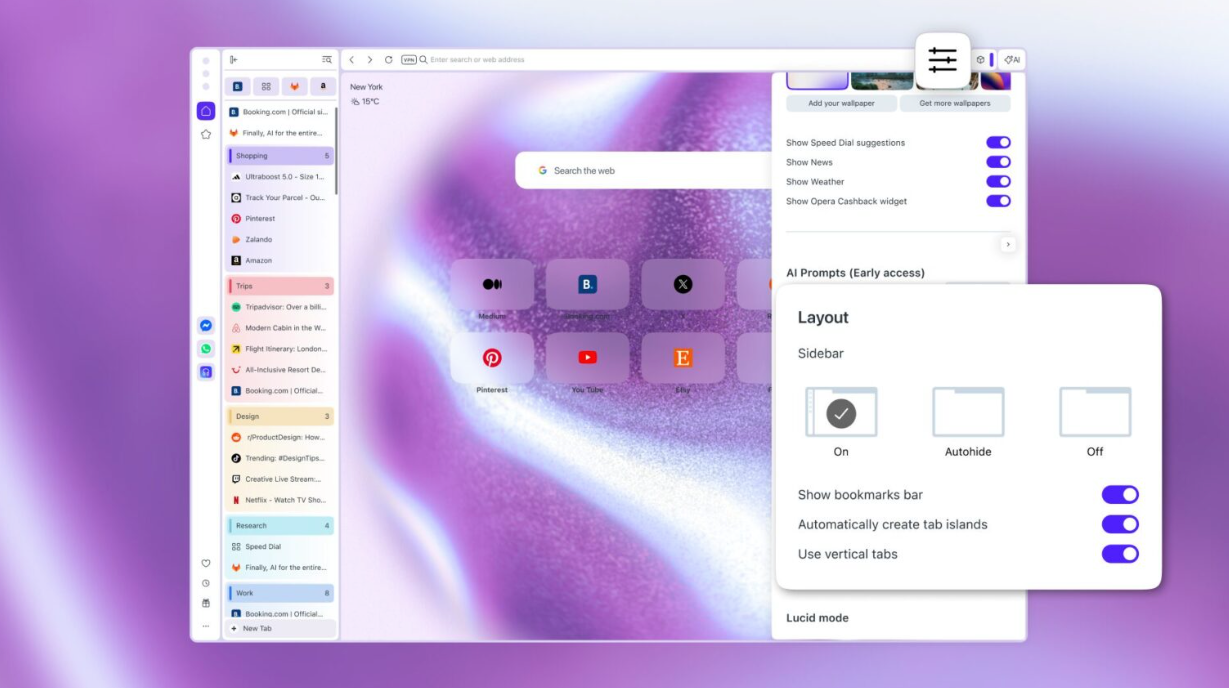1229x688 pixels.
Task: Select the pinned Speed Dial tab icon
Action: [x=266, y=87]
